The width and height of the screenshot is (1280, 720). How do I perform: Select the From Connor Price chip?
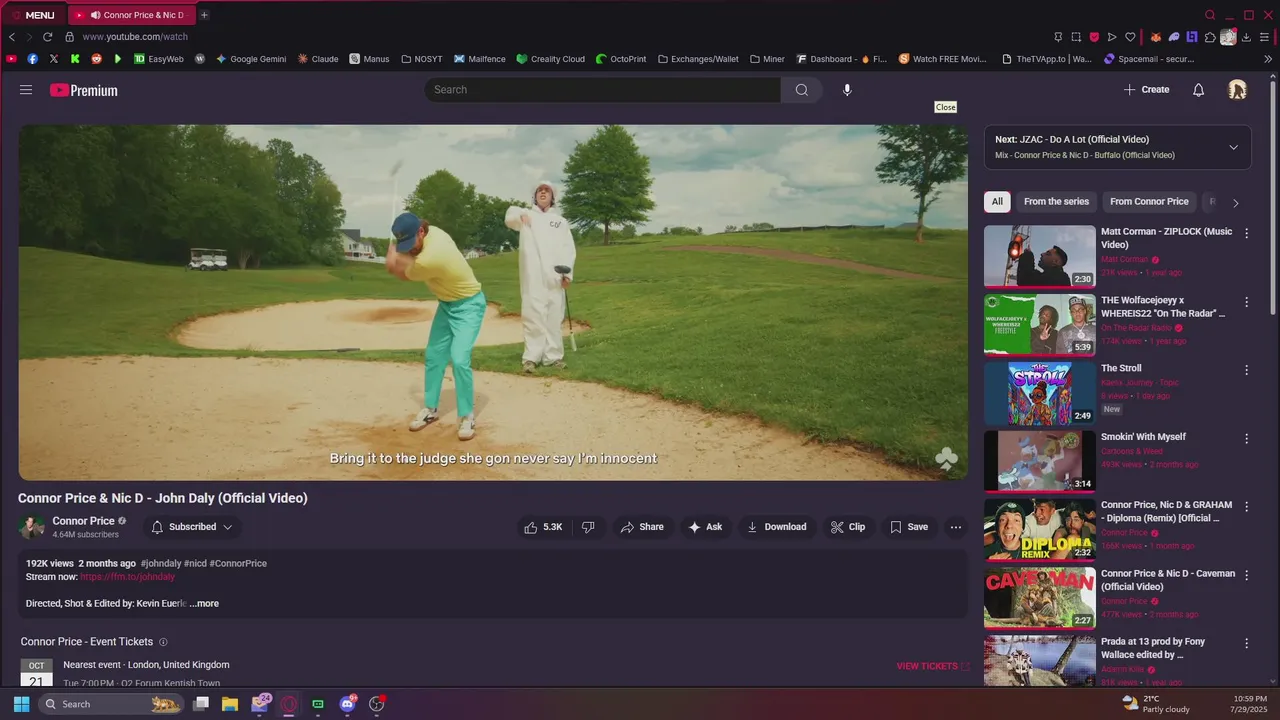click(x=1149, y=202)
